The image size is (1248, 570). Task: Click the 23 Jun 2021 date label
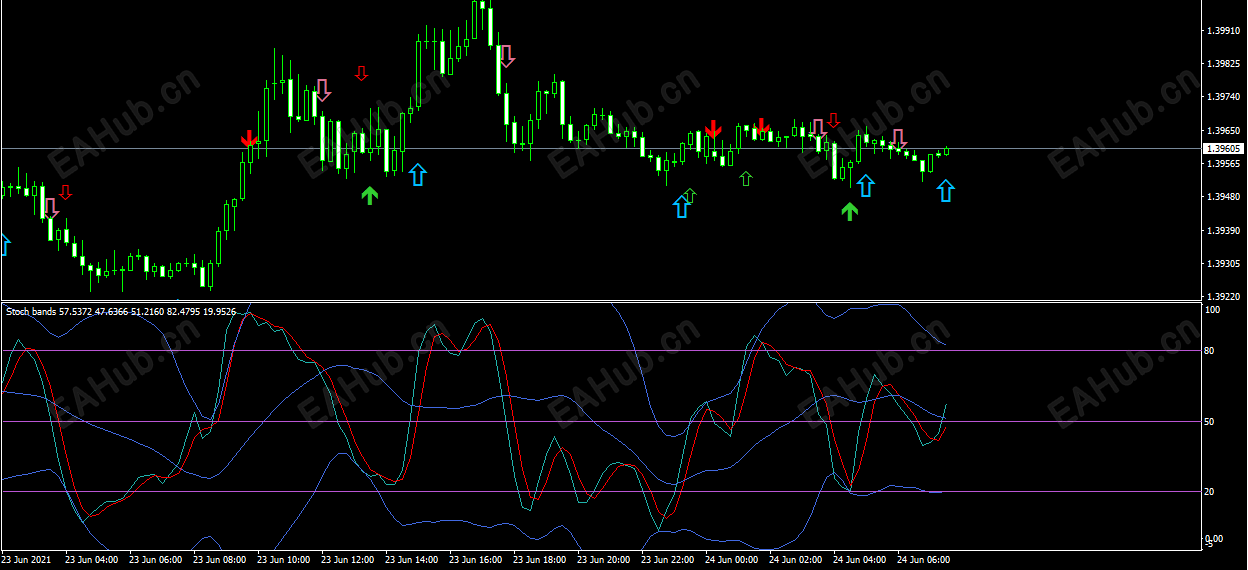click(27, 560)
